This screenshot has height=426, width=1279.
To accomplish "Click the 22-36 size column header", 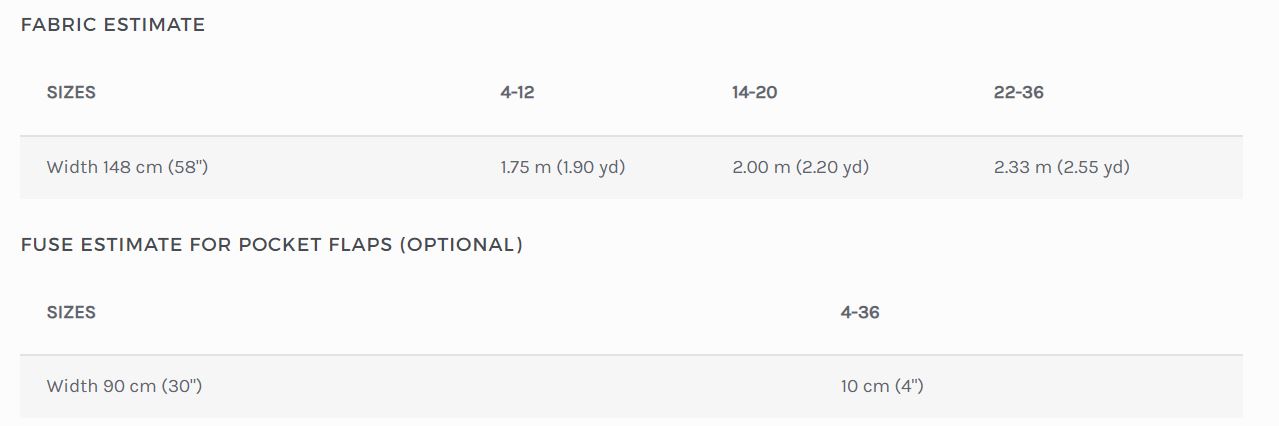I will [x=1019, y=92].
